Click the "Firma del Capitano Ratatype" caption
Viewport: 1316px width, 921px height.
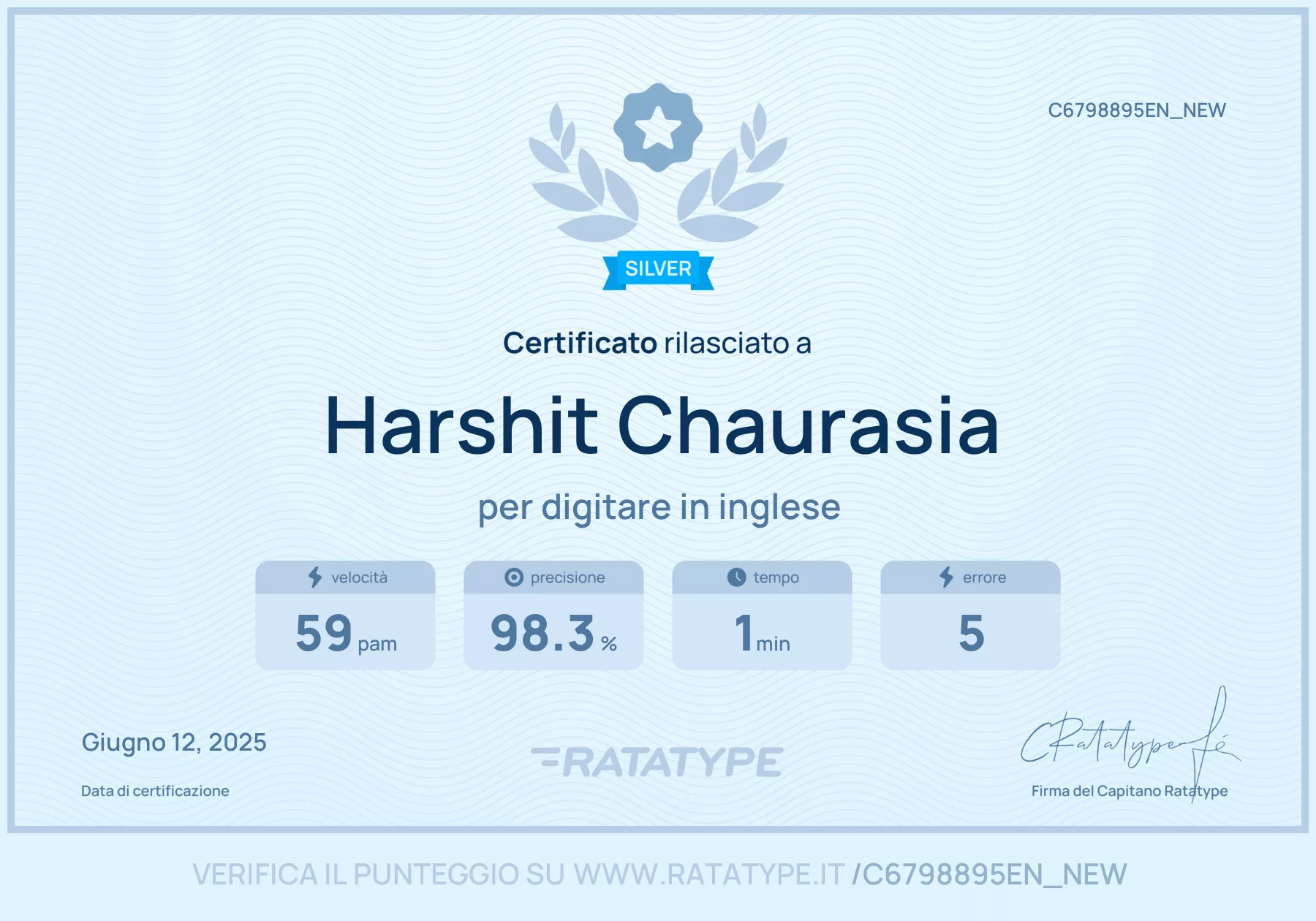(1130, 791)
